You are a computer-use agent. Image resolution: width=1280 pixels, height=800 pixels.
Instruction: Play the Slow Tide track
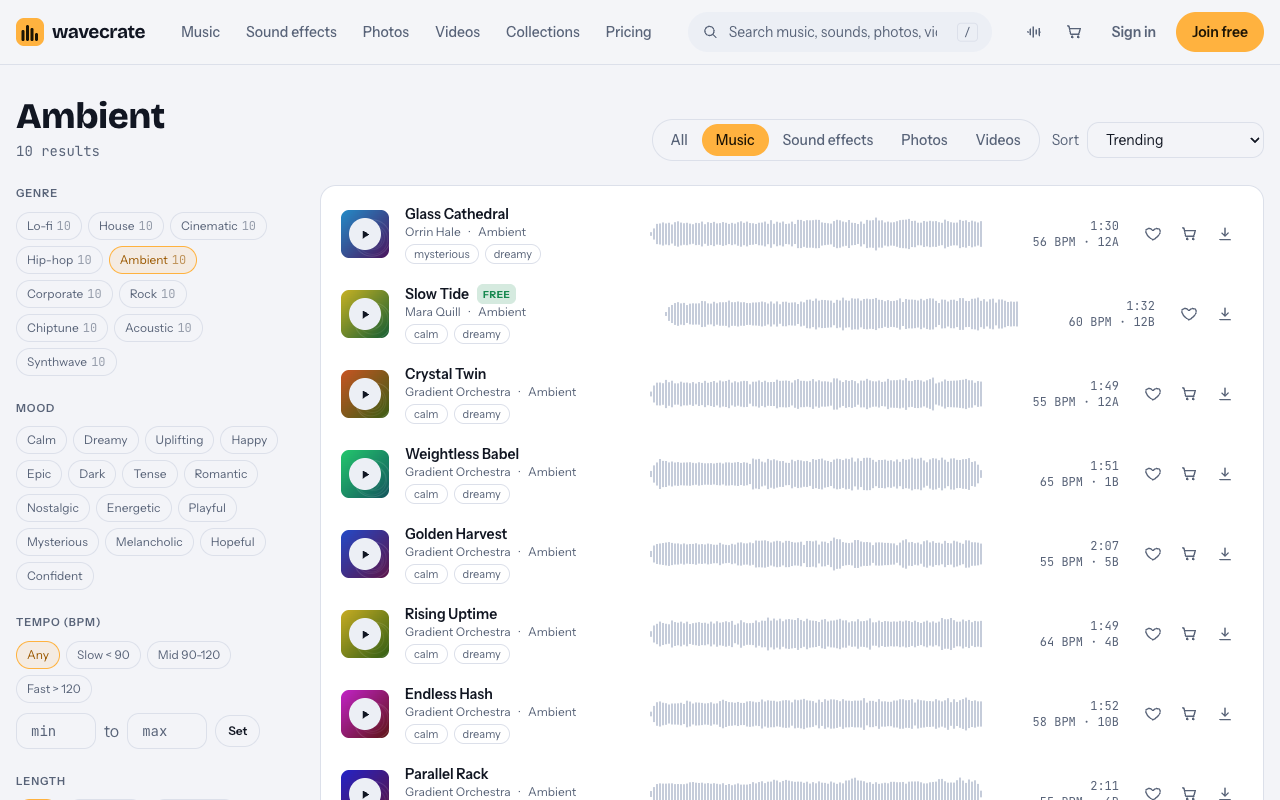click(x=365, y=314)
